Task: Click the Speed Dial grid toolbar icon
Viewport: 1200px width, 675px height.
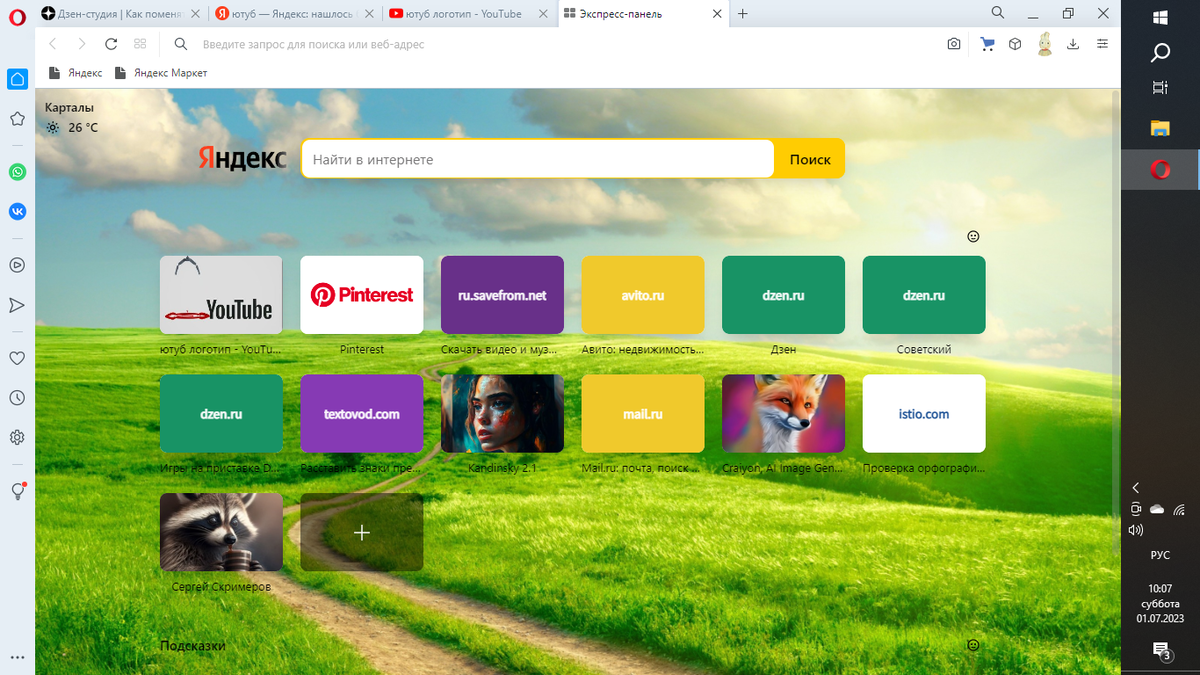Action: tap(140, 44)
